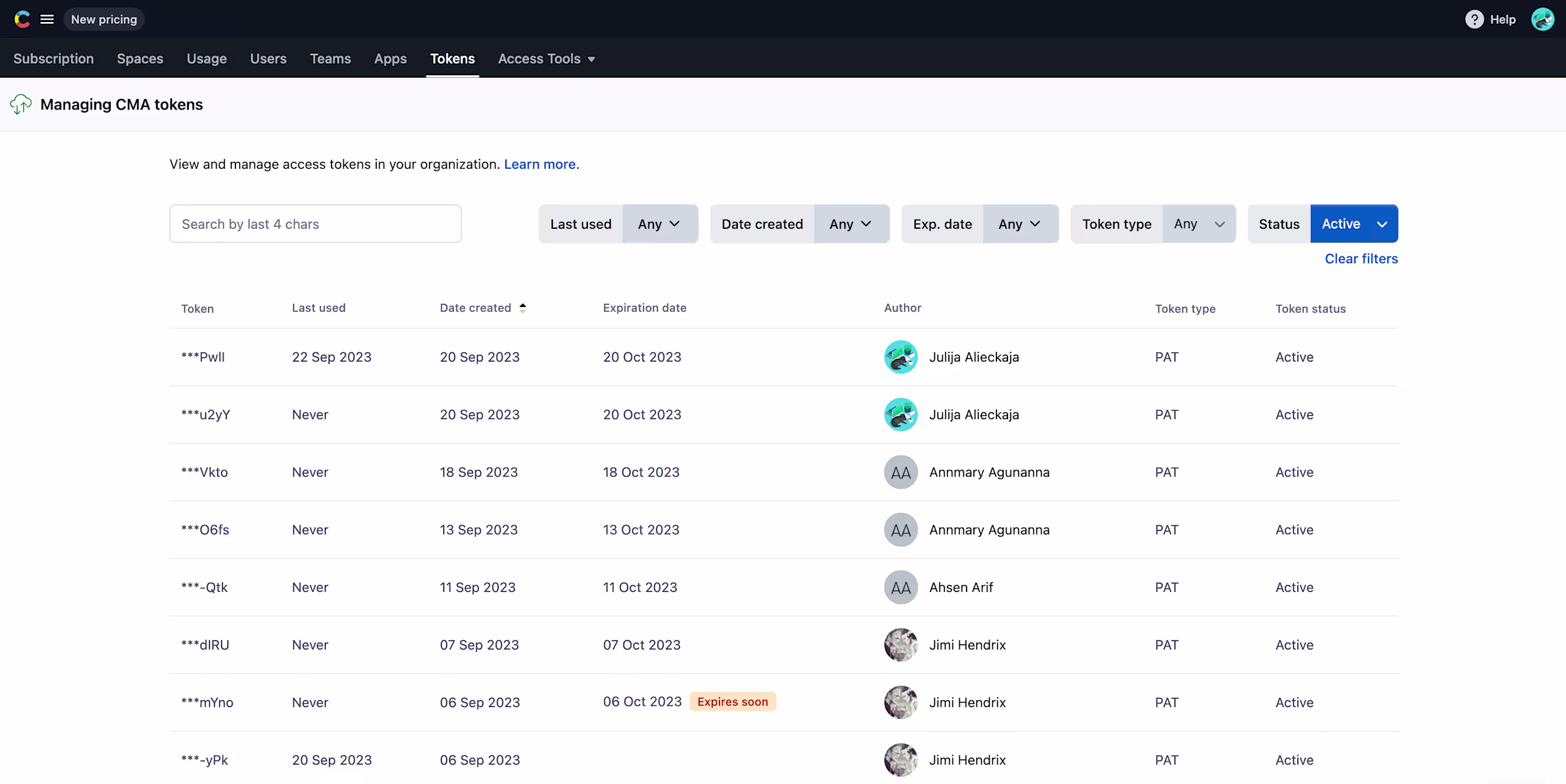
Task: Click expiration date 18 Oct 2023
Action: tap(641, 472)
